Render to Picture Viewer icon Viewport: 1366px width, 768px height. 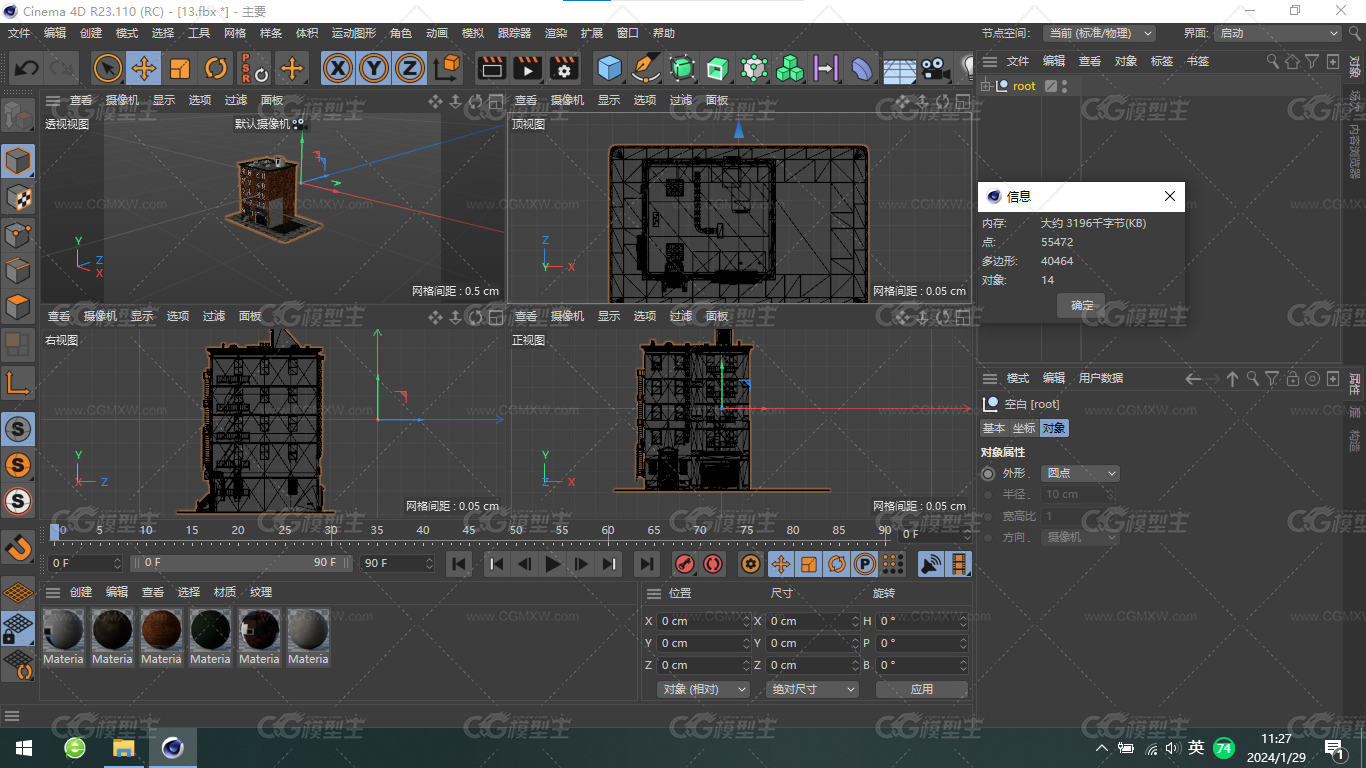527,68
